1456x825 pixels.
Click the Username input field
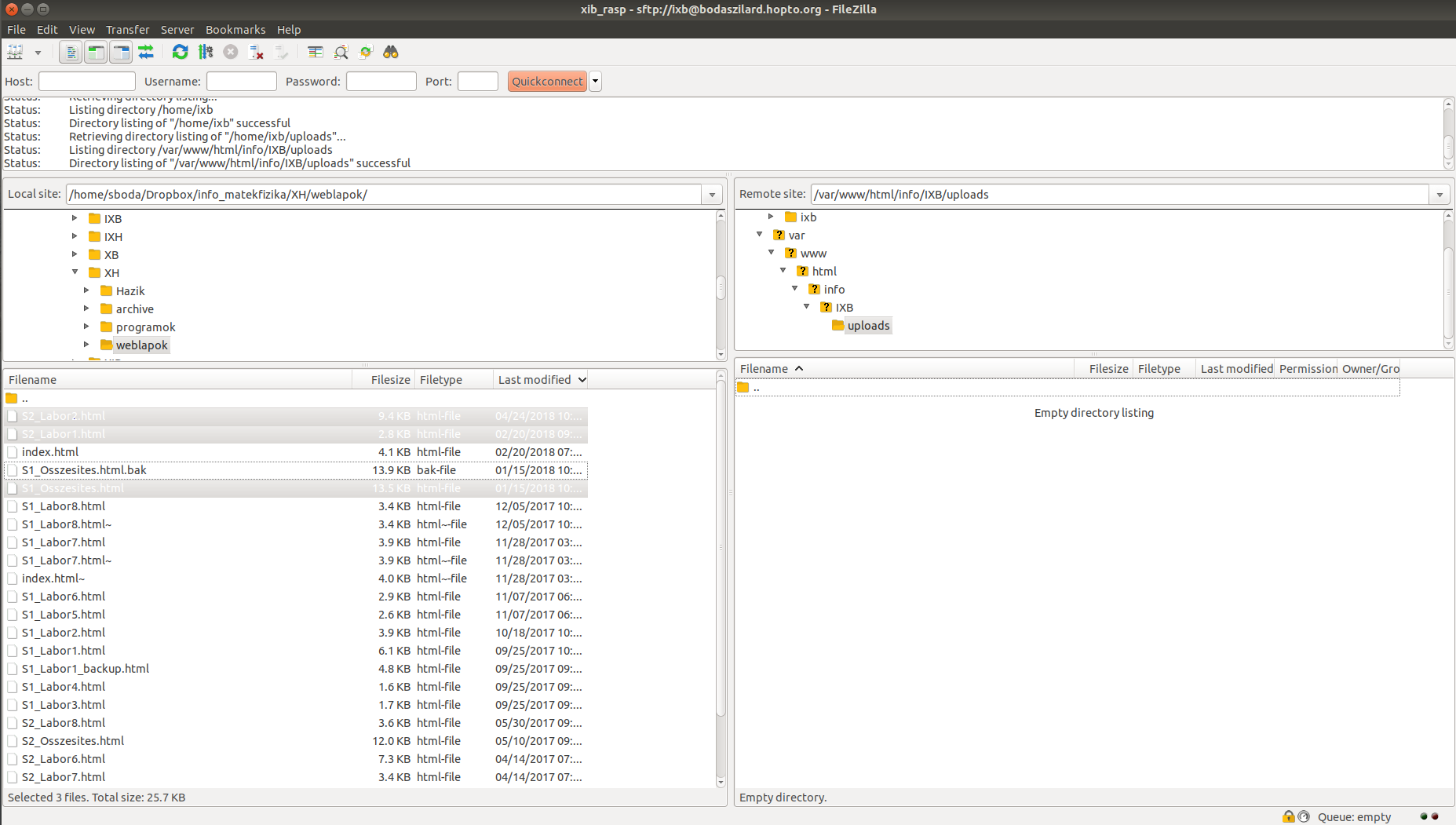coord(242,82)
